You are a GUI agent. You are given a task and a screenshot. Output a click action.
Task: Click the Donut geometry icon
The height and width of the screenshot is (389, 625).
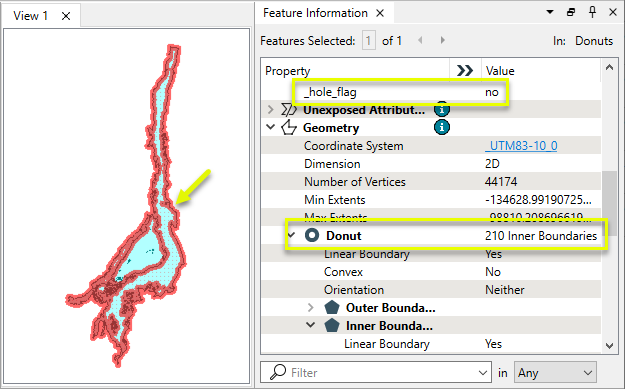tap(312, 235)
